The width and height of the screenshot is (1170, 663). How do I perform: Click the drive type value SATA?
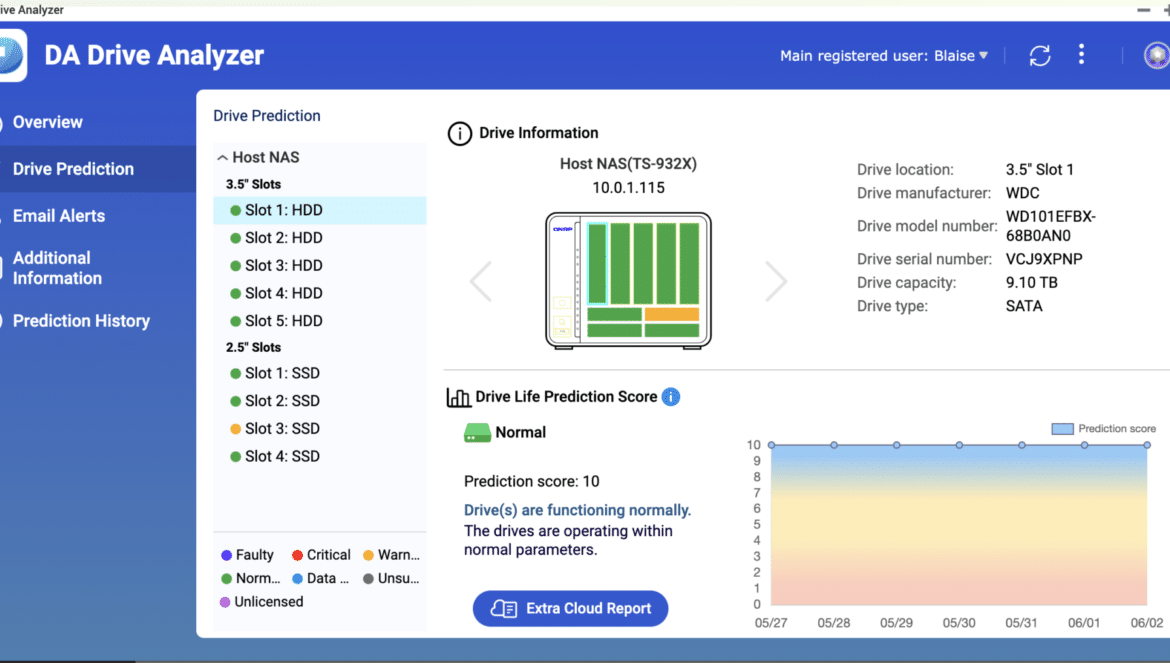coord(1024,307)
